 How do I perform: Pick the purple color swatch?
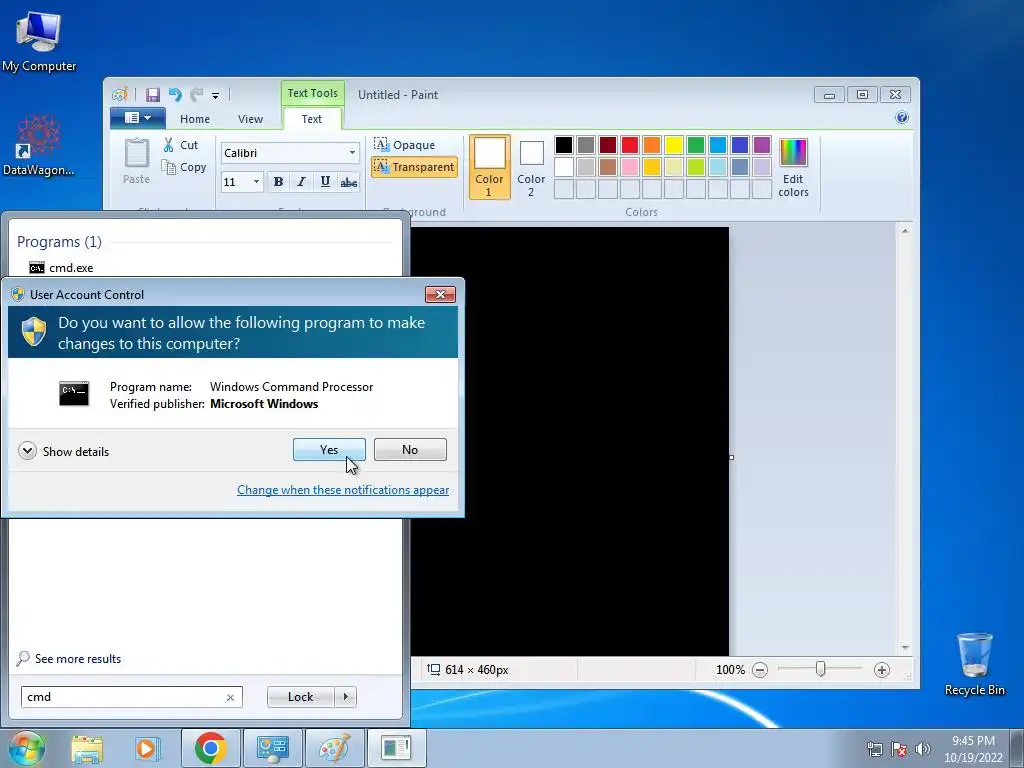click(761, 144)
